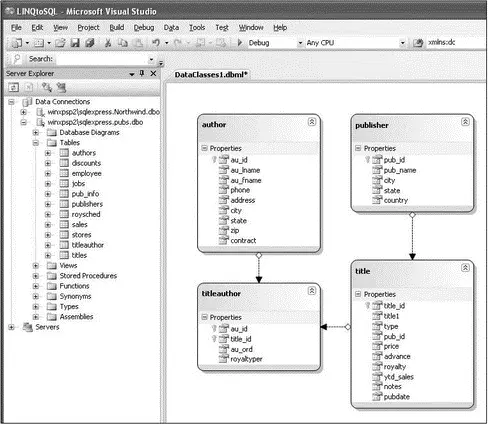Select royaltyper property in titleauthor entity
The image size is (488, 425).
246,359
